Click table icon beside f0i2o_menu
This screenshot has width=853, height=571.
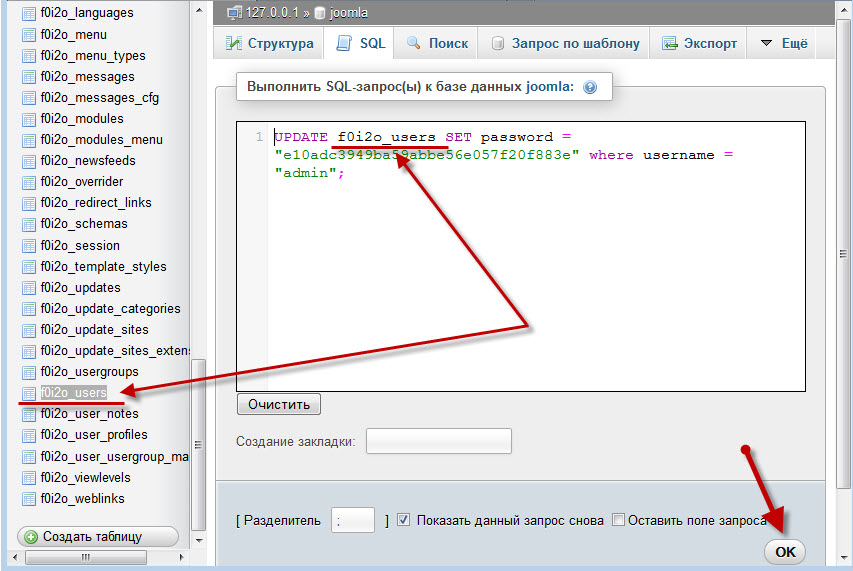[x=29, y=35]
